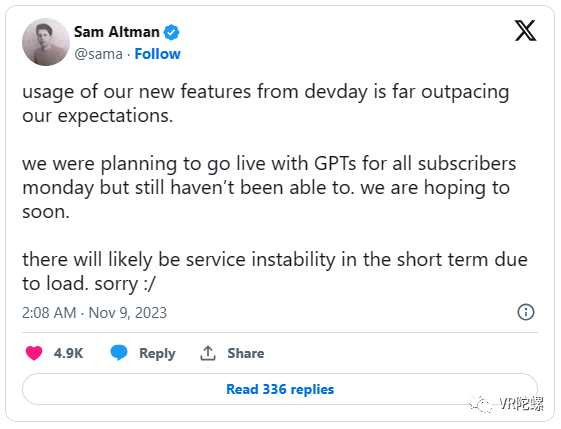Click the VR陀螺 watermark text

521,404
